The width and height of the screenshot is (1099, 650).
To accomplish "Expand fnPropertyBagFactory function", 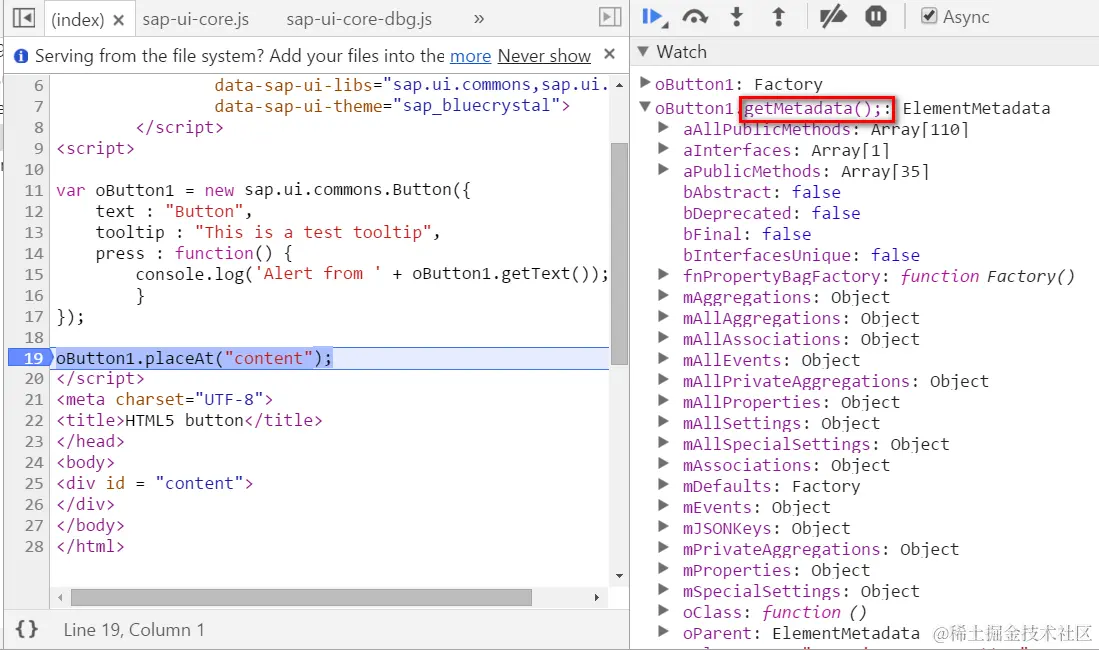I will pos(663,275).
